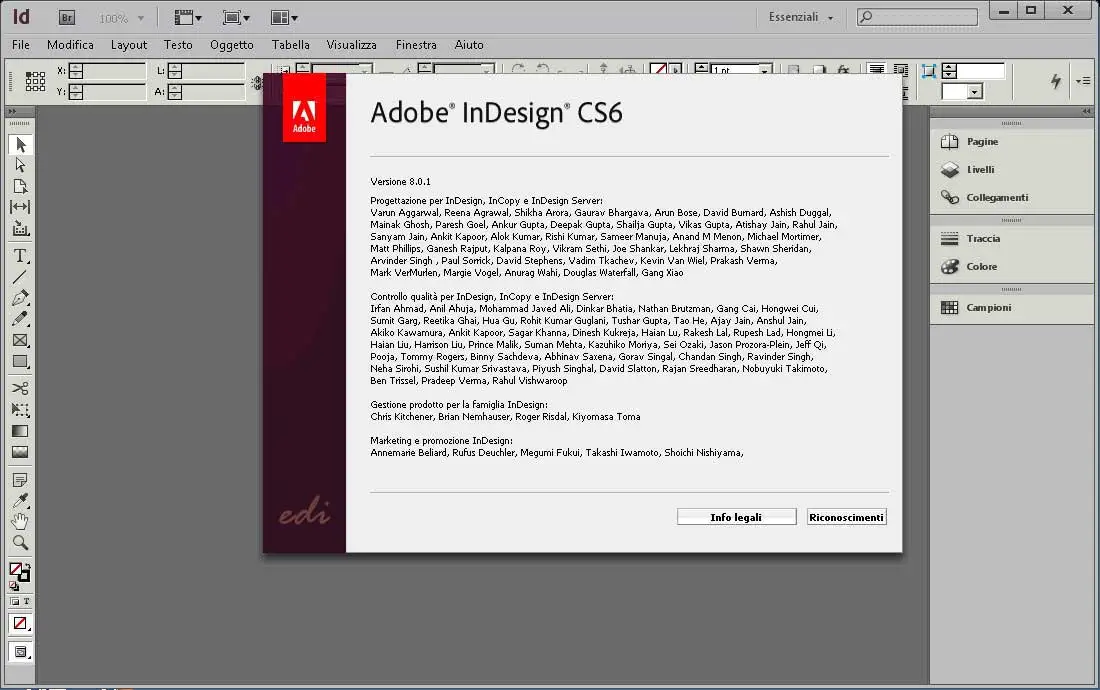Select the Type tool
Image resolution: width=1100 pixels, height=690 pixels.
(20, 256)
